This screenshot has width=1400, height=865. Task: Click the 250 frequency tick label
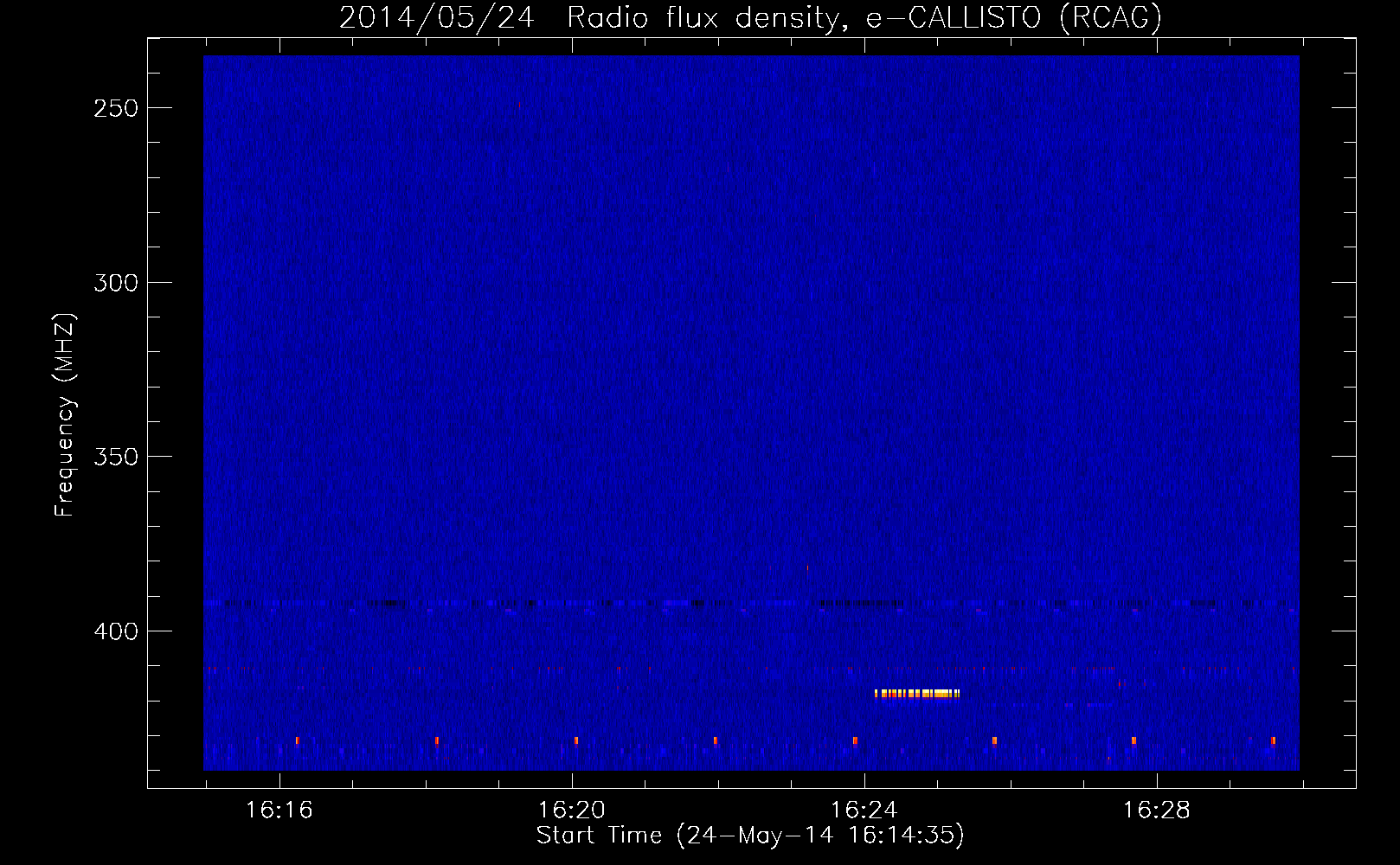(116, 108)
